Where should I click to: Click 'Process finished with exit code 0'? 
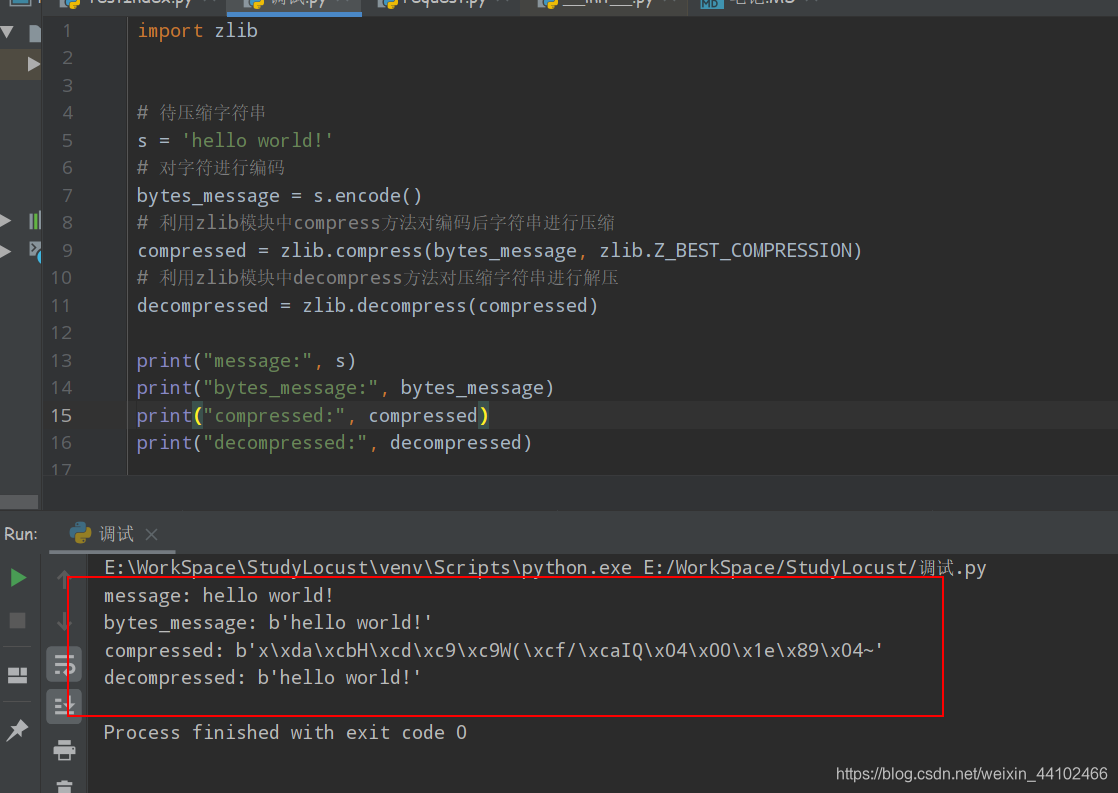click(x=285, y=732)
